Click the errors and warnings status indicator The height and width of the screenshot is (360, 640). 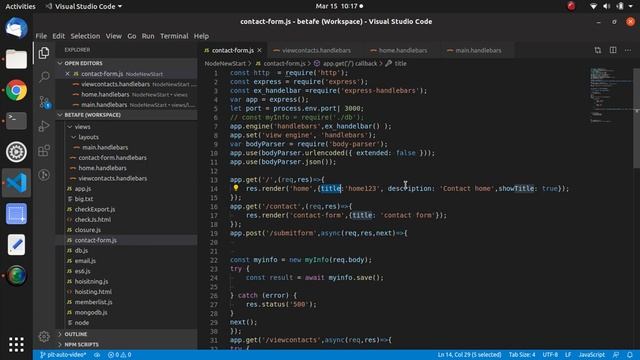[120, 355]
